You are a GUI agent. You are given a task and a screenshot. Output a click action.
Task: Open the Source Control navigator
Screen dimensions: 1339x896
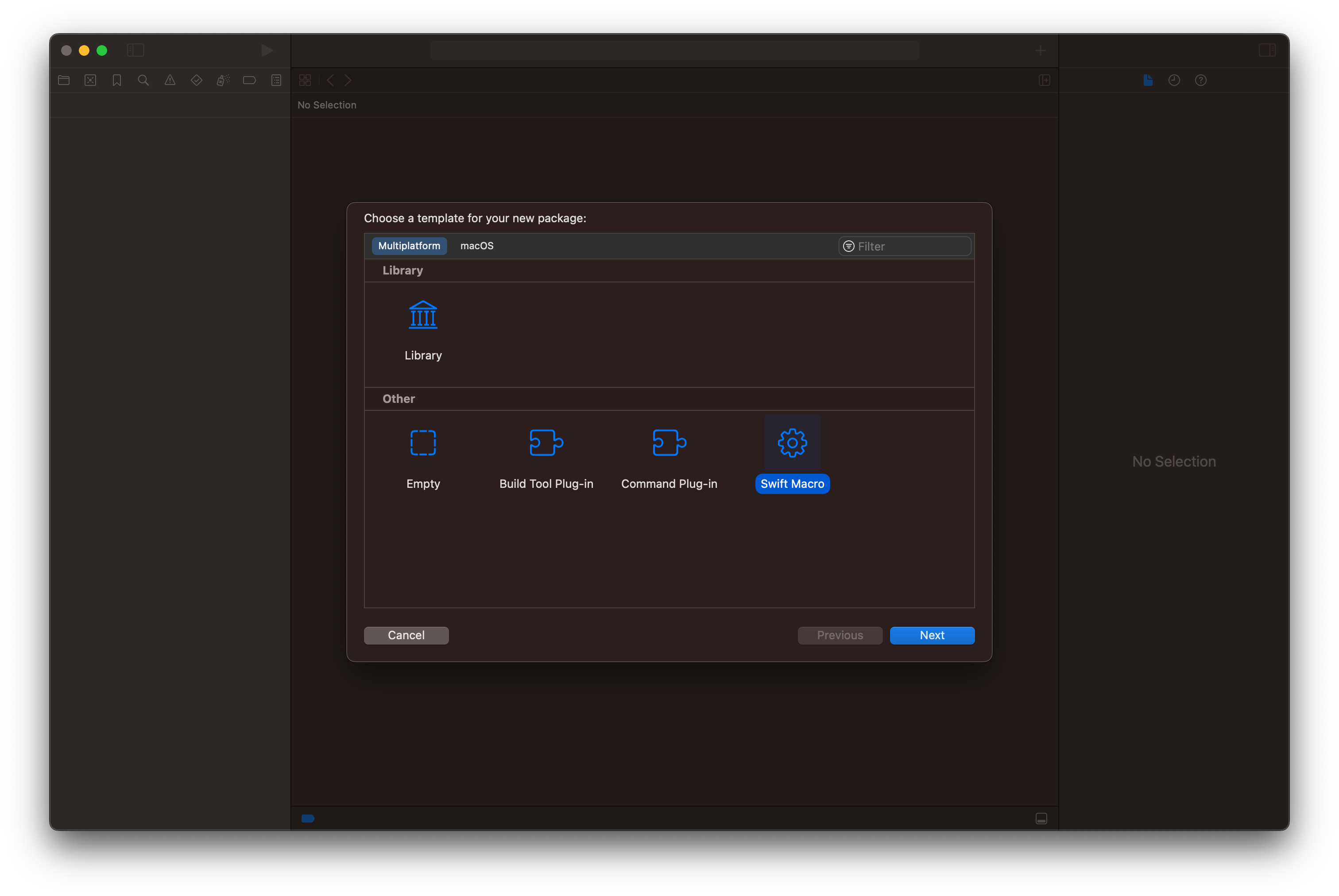pyautogui.click(x=90, y=80)
